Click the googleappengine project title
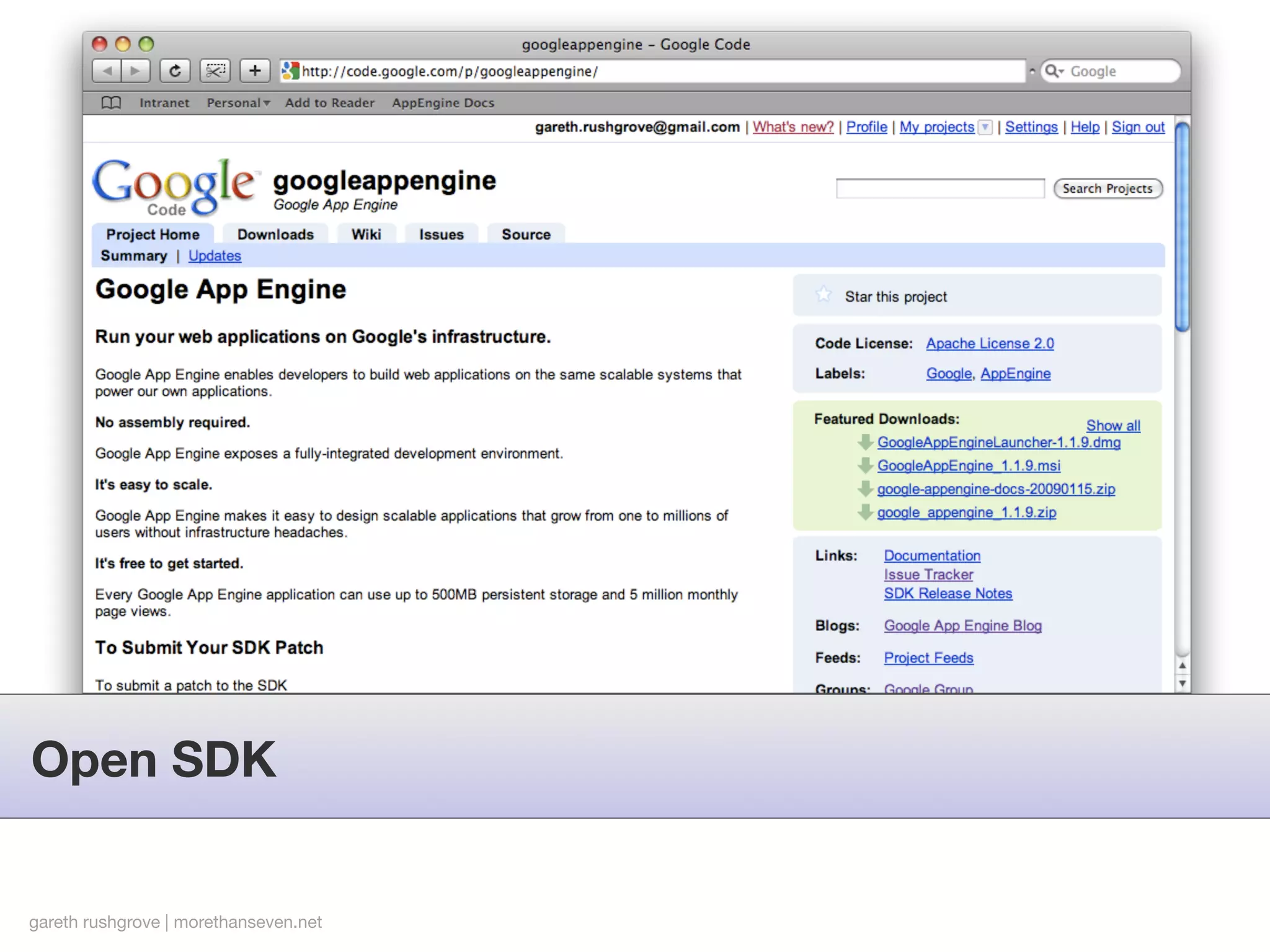 [384, 180]
